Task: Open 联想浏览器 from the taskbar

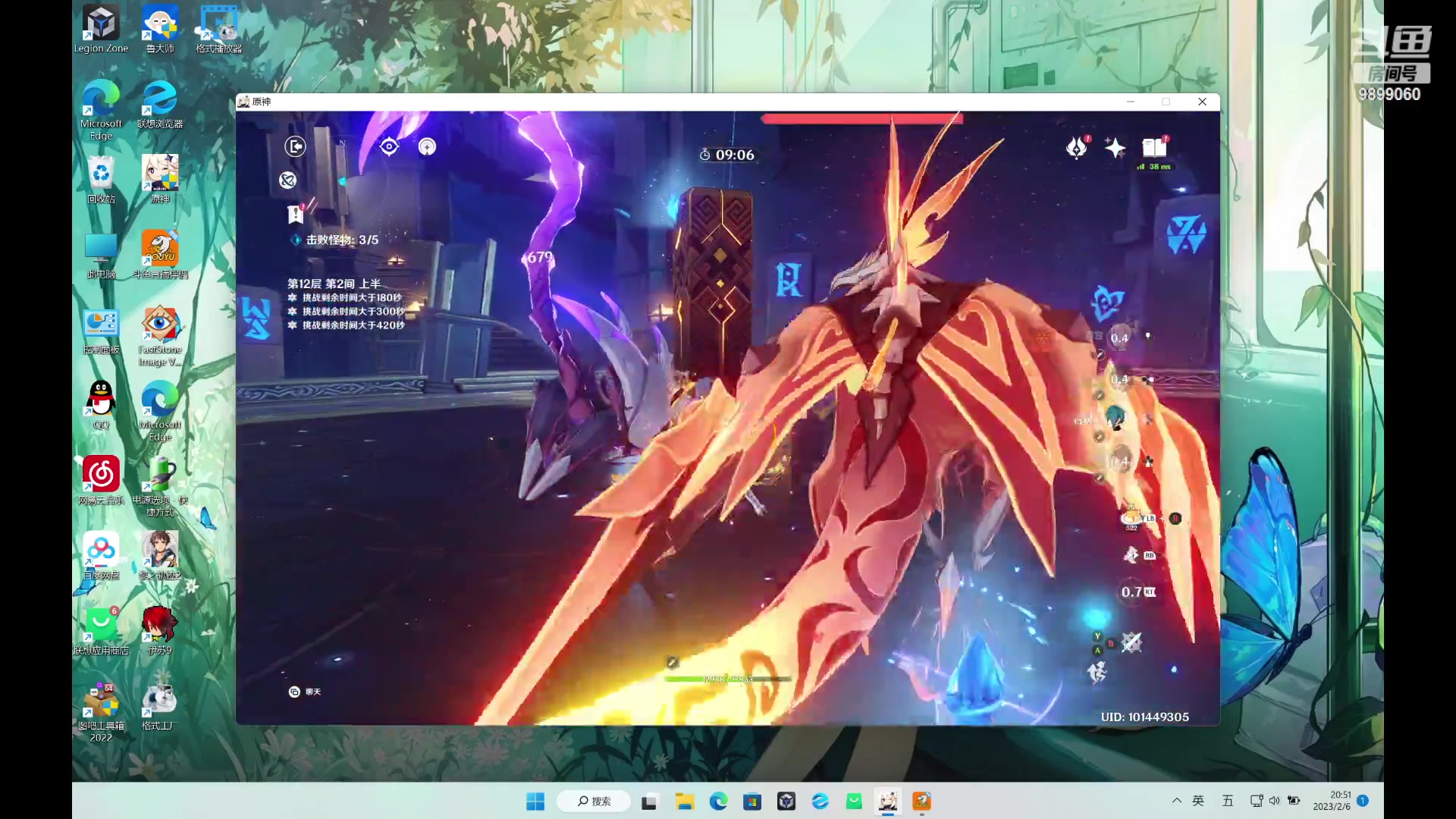Action: [x=820, y=802]
